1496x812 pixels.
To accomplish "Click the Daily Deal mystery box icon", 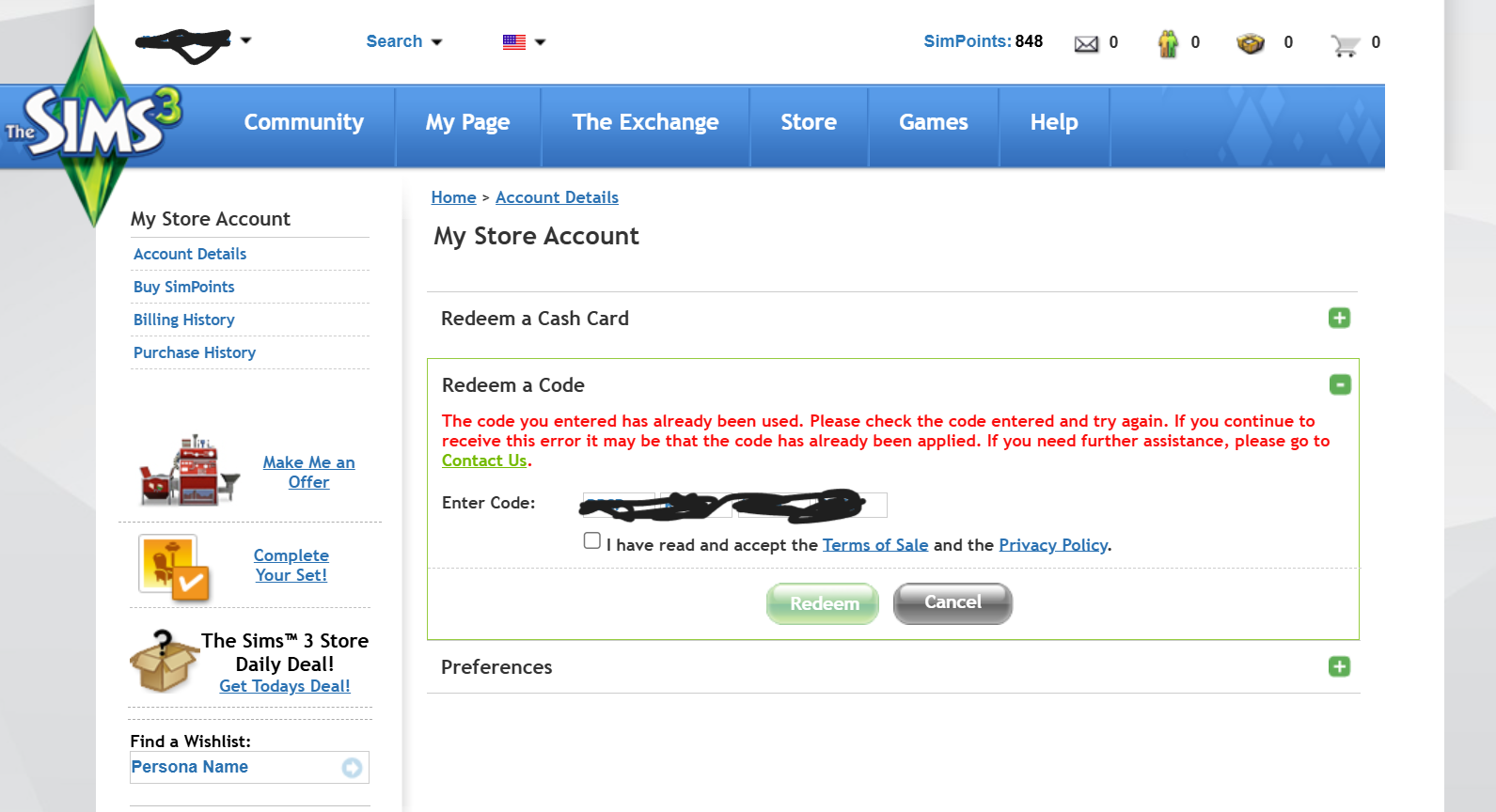I will [x=164, y=661].
